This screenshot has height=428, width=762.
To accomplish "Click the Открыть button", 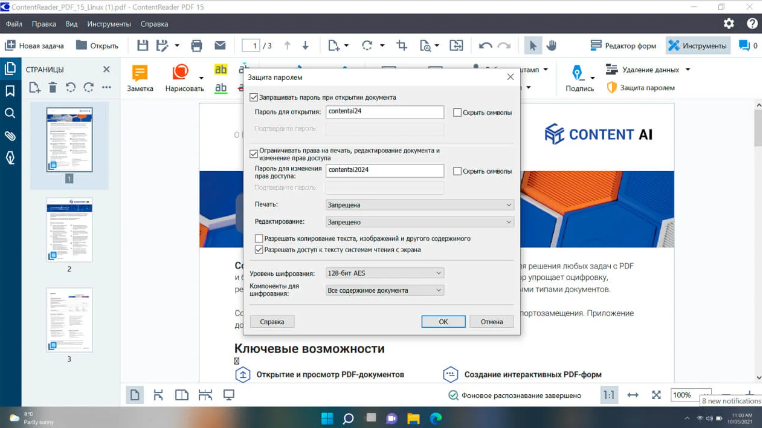I will point(97,46).
